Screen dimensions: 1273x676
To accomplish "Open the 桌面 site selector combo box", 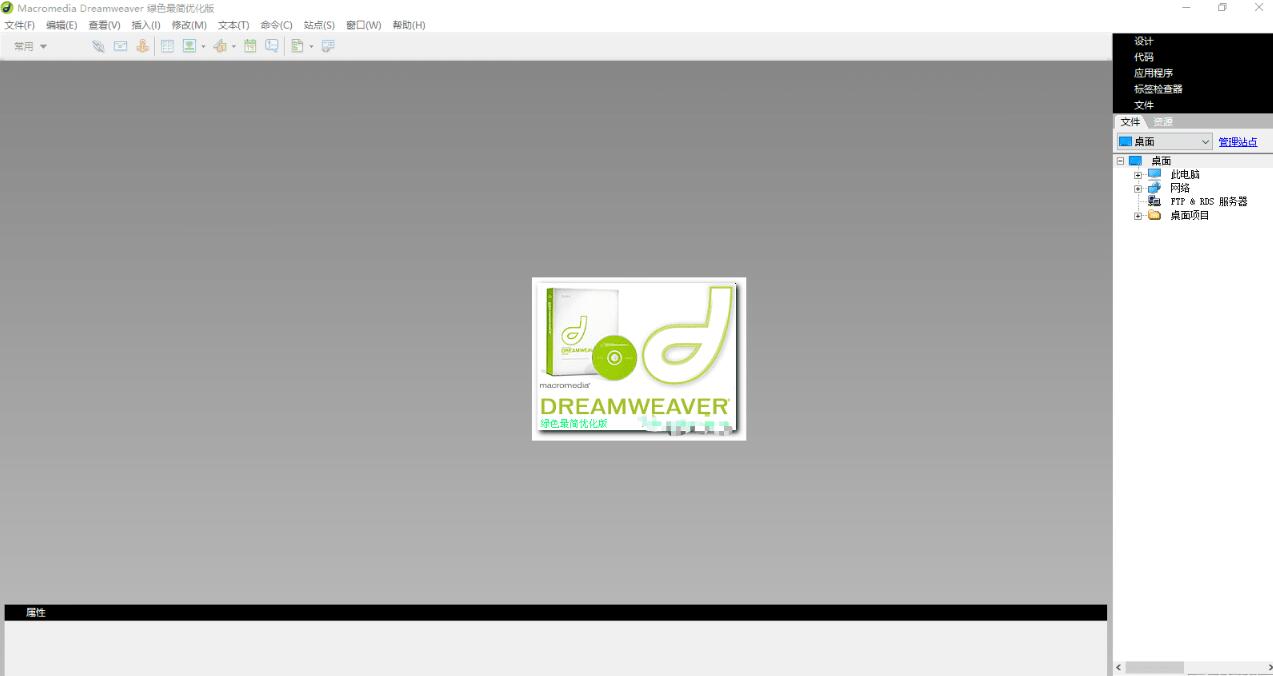I will tap(1164, 142).
